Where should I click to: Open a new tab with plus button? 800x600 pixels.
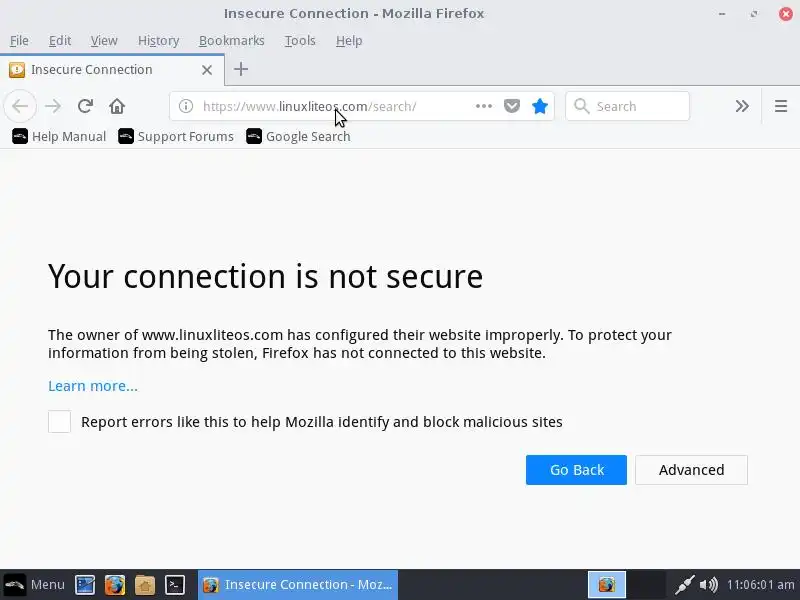(241, 69)
